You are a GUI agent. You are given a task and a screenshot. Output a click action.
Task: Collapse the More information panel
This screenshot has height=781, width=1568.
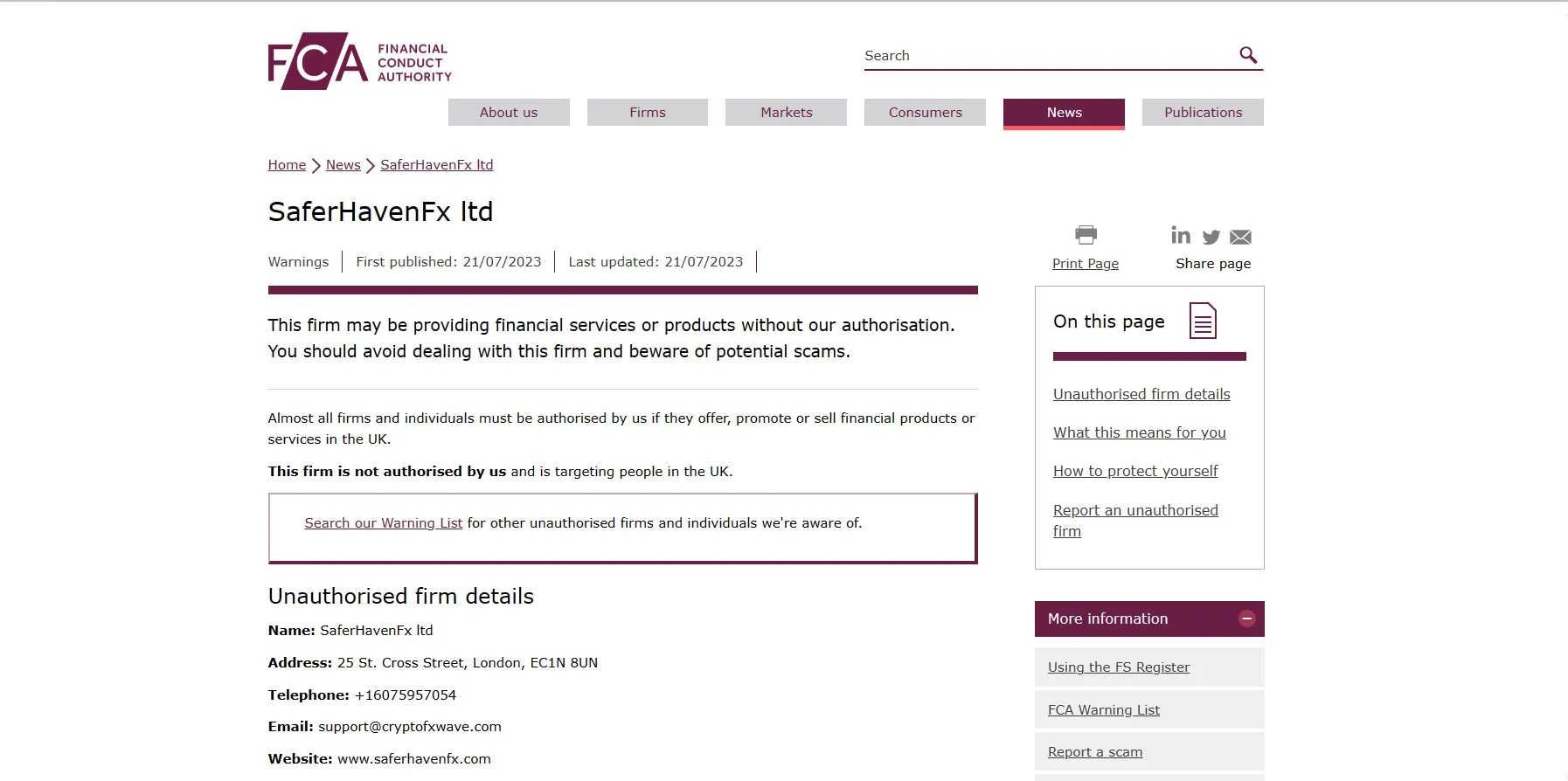pyautogui.click(x=1247, y=619)
